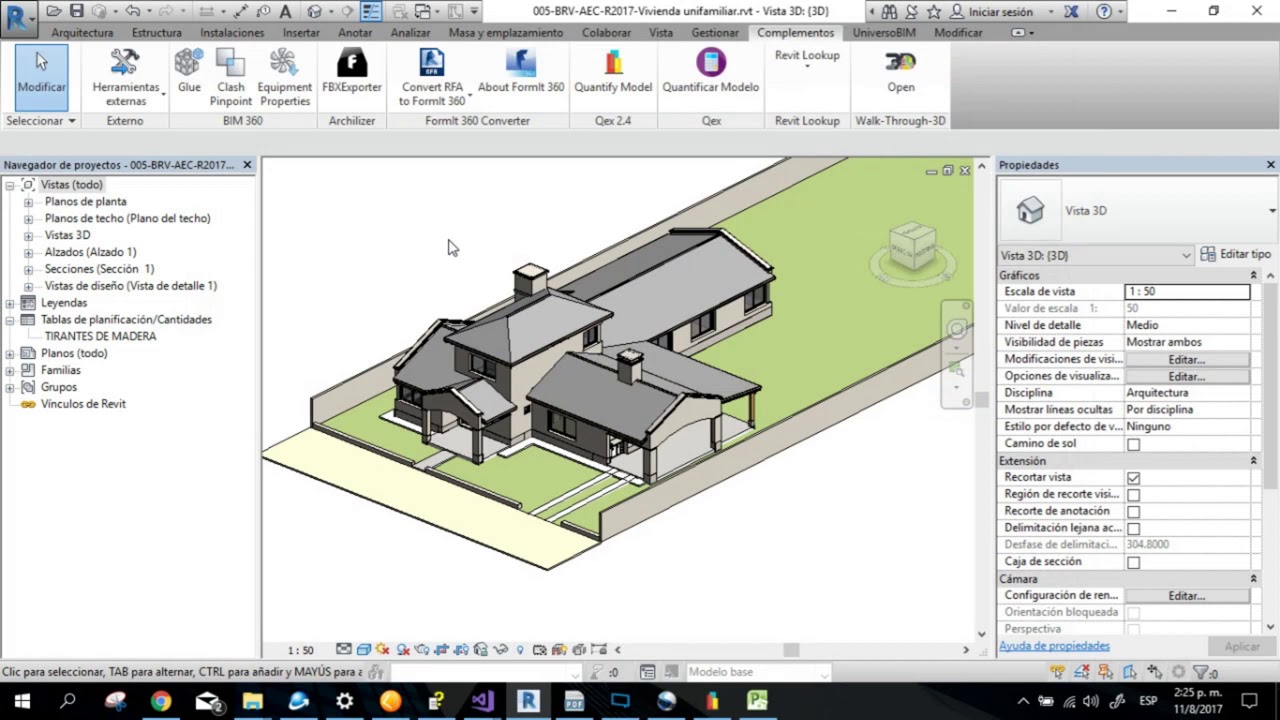Click the Undo arrow icon
Image resolution: width=1280 pixels, height=720 pixels.
click(132, 12)
